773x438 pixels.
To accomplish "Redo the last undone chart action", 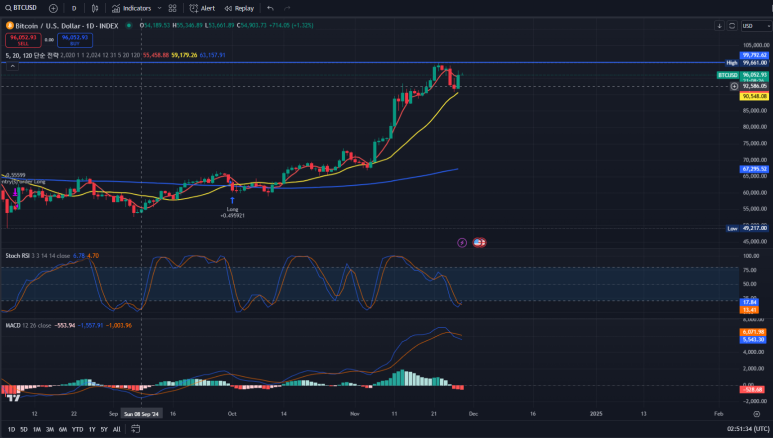I will [287, 8].
